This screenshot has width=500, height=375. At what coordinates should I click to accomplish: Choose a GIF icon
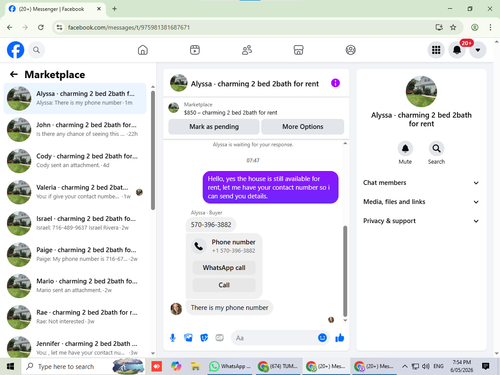pyautogui.click(x=219, y=338)
